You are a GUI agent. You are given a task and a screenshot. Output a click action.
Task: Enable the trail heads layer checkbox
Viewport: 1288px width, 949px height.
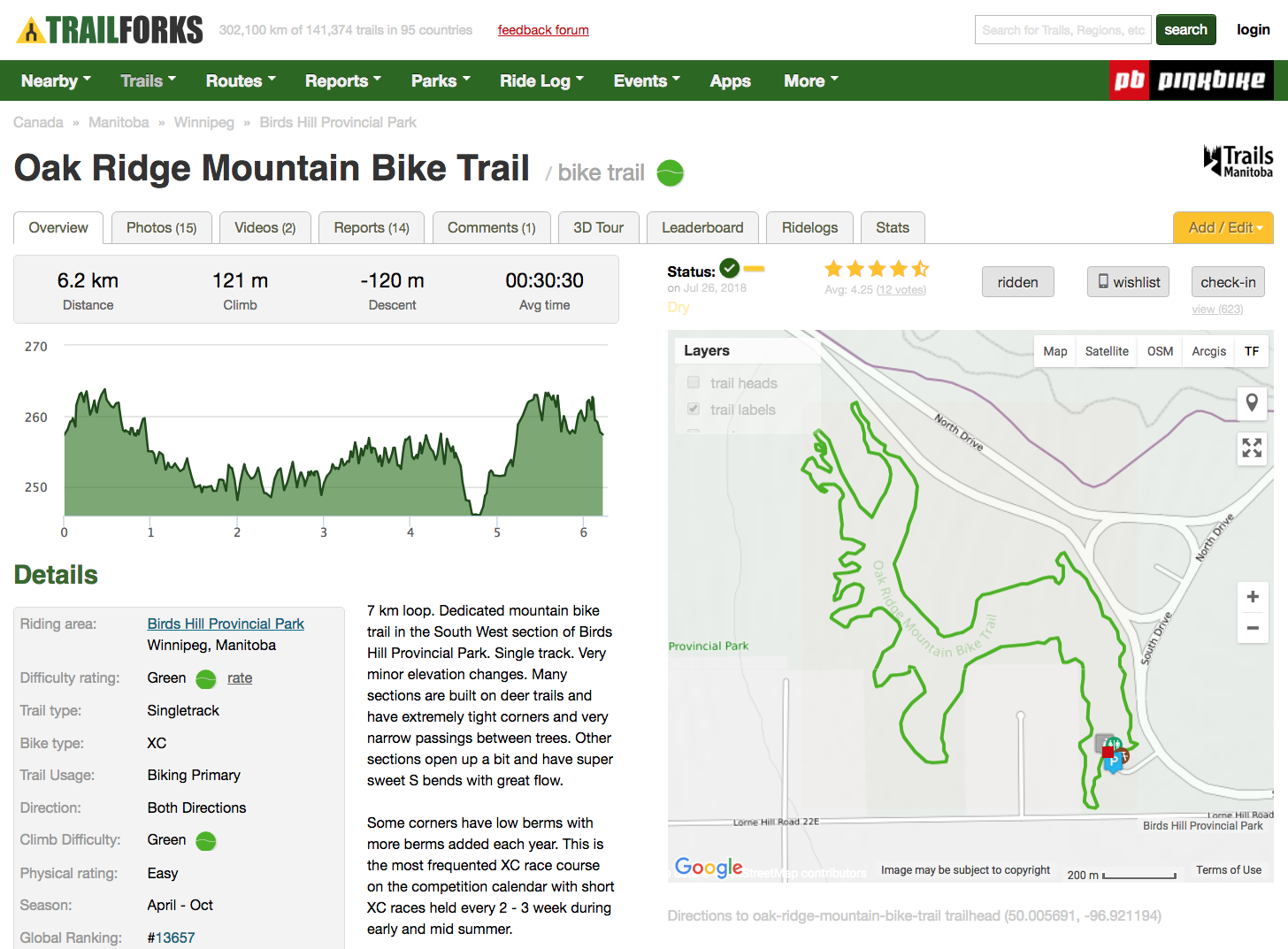(694, 383)
